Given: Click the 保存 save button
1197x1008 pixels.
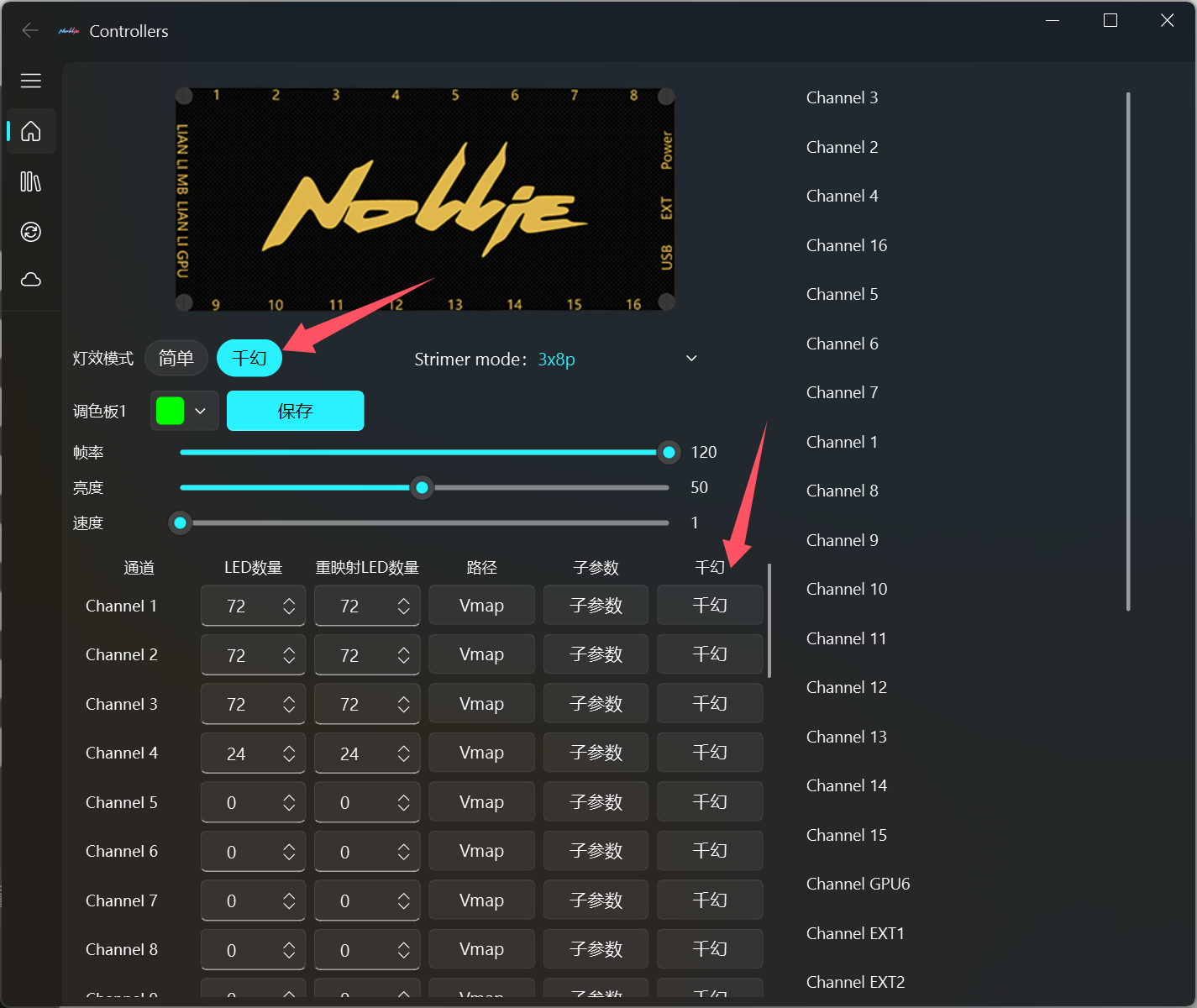Looking at the screenshot, I should tap(296, 411).
